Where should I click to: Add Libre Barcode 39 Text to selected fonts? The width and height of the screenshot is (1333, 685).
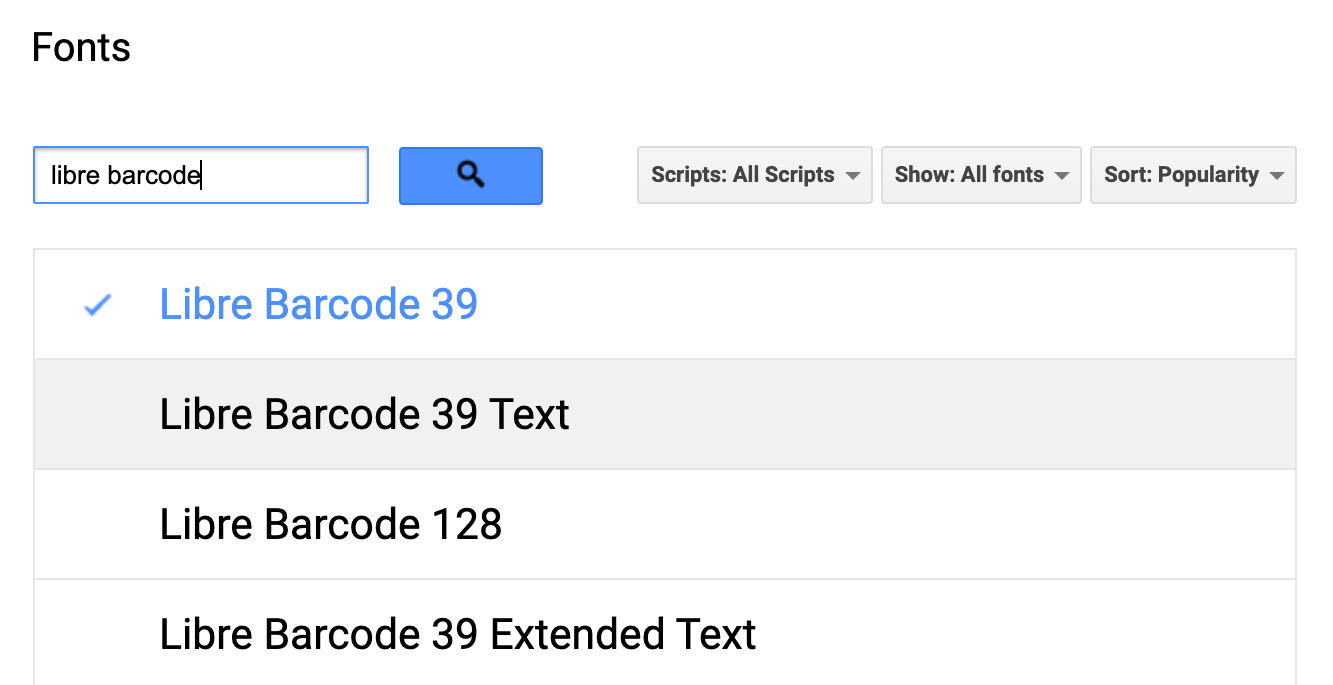(665, 414)
